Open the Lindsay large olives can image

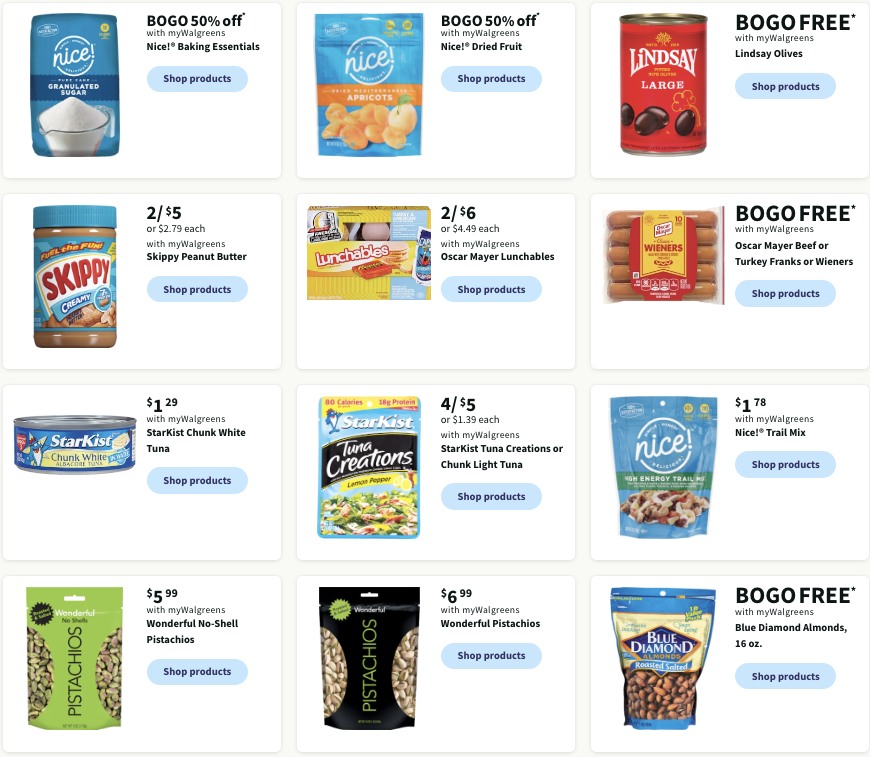[x=663, y=84]
